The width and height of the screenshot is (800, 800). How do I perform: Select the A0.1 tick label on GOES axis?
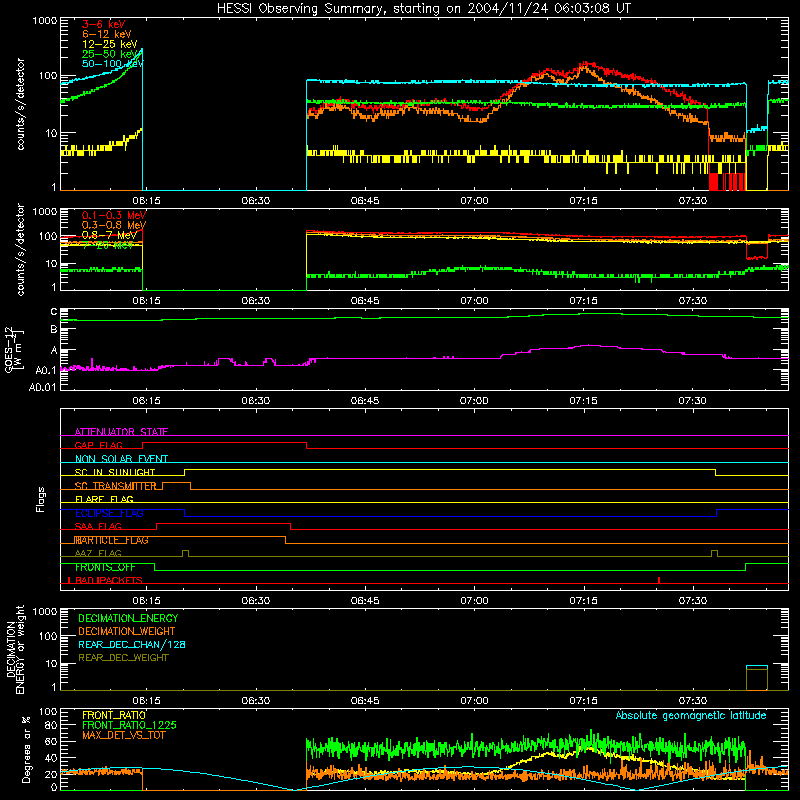click(x=46, y=370)
